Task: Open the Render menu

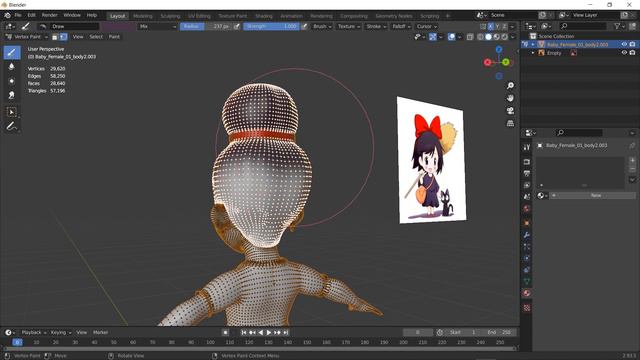Action: click(x=50, y=15)
